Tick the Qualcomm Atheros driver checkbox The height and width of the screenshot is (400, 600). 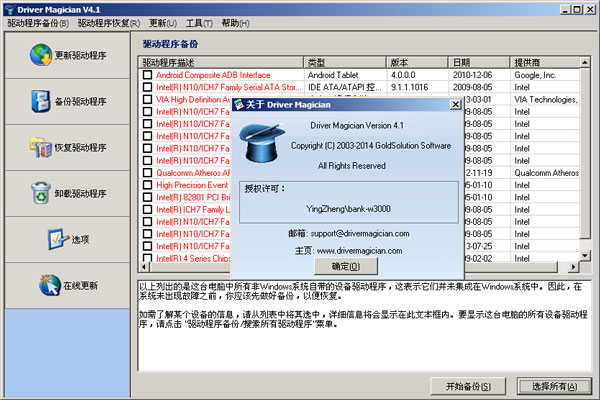147,173
